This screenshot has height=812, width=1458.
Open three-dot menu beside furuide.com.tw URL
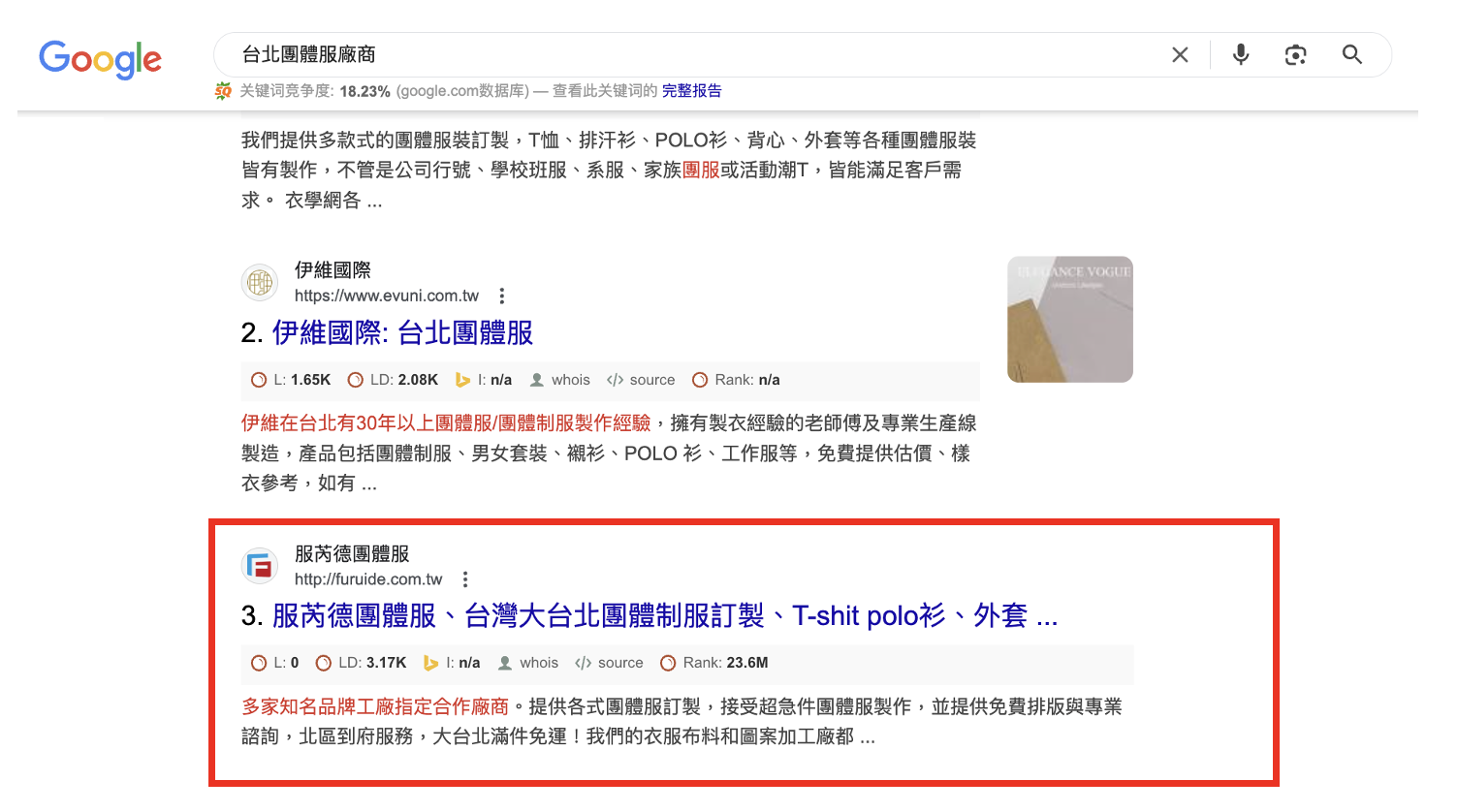pos(465,579)
